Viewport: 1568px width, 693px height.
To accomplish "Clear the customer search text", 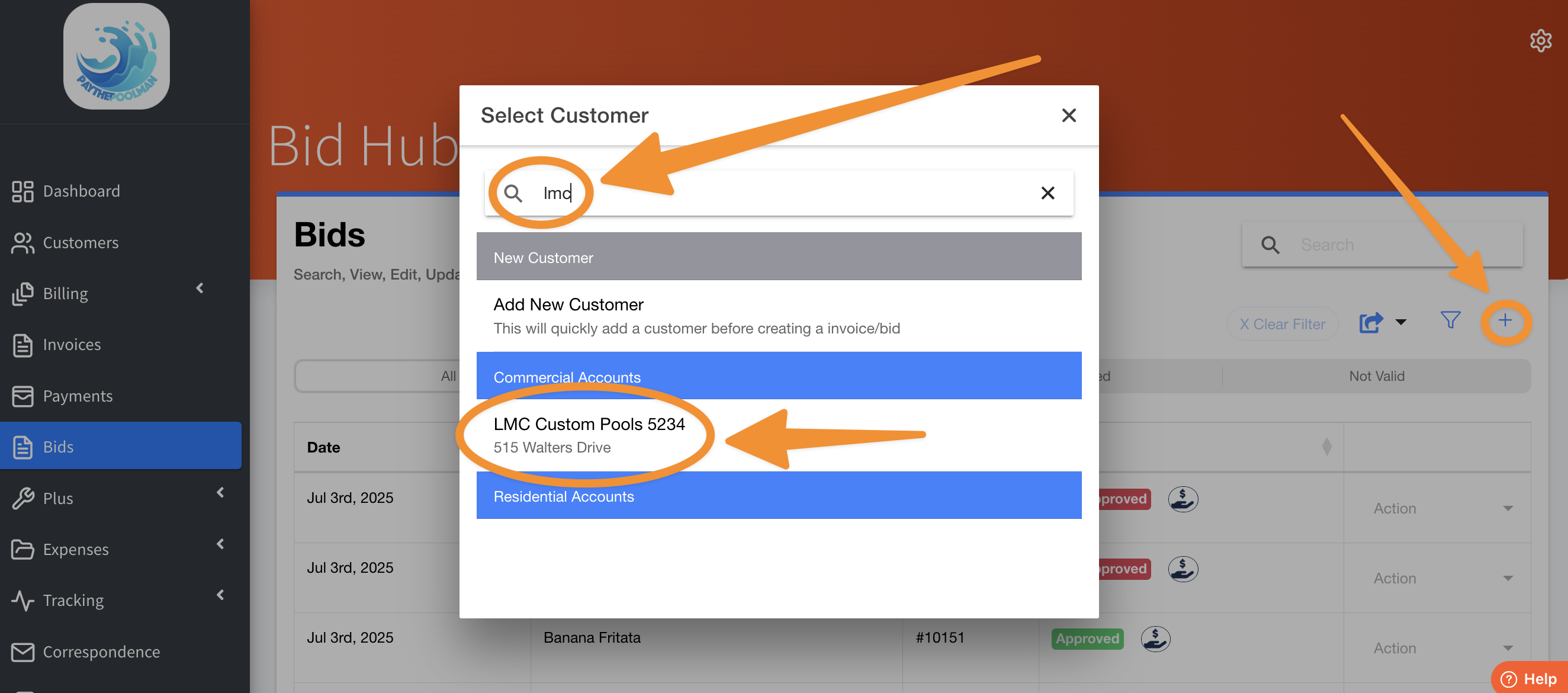I will pyautogui.click(x=1047, y=193).
